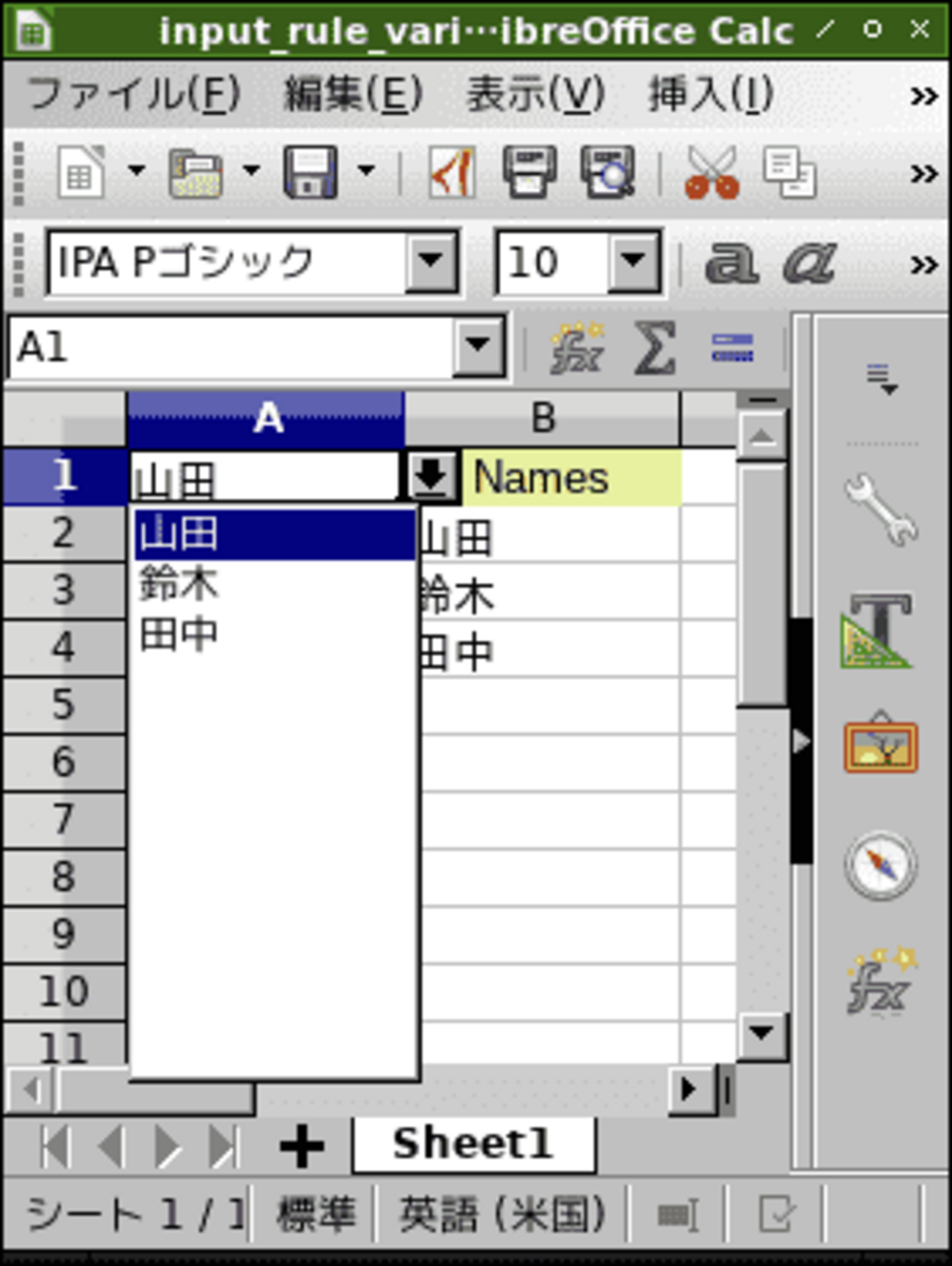
Task: Open the font size dropdown list
Action: 634,262
